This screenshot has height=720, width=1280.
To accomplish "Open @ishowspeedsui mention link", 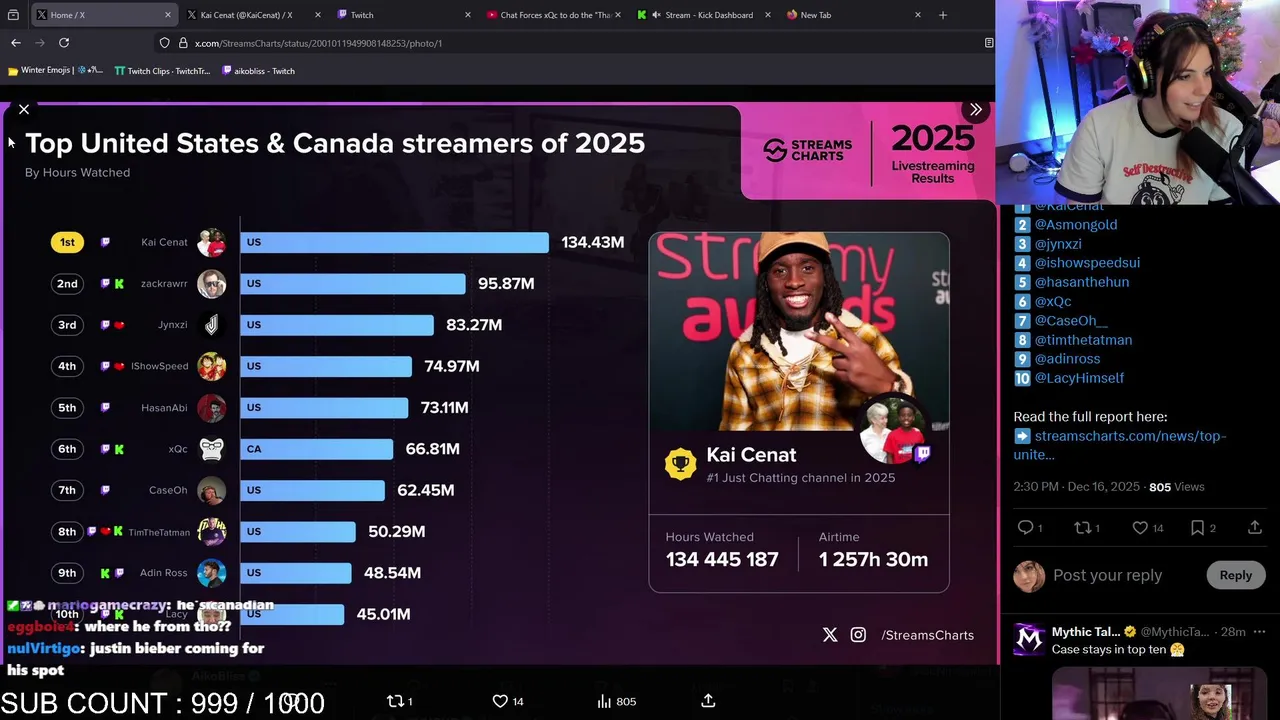I will (1087, 263).
